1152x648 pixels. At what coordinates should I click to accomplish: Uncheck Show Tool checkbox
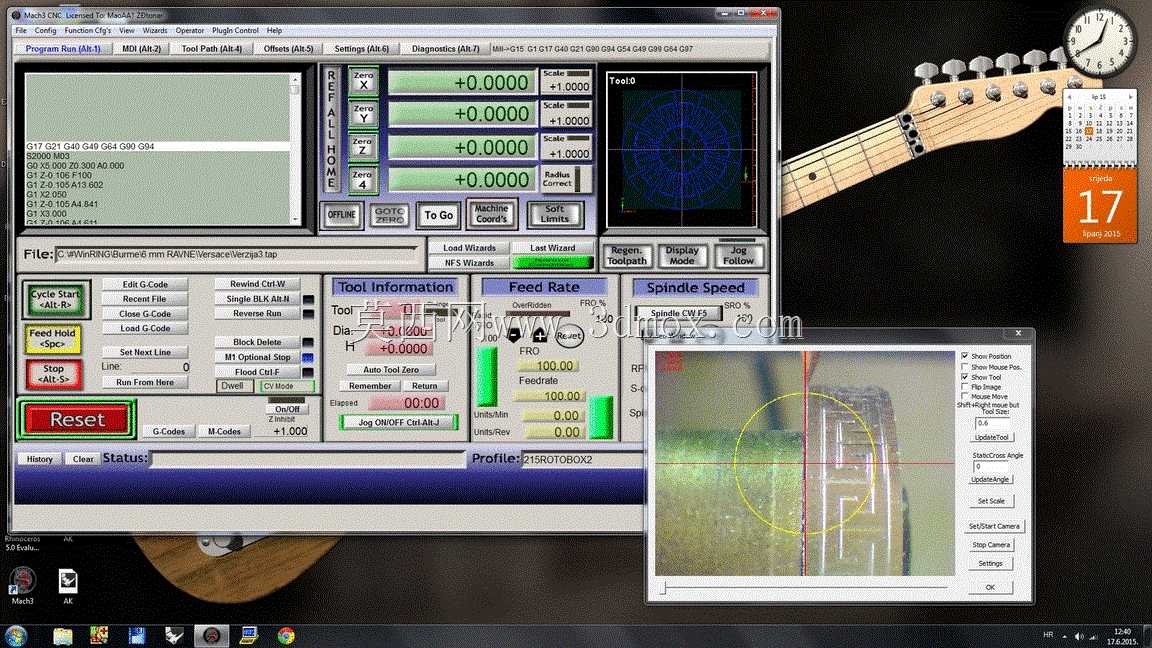tap(965, 377)
